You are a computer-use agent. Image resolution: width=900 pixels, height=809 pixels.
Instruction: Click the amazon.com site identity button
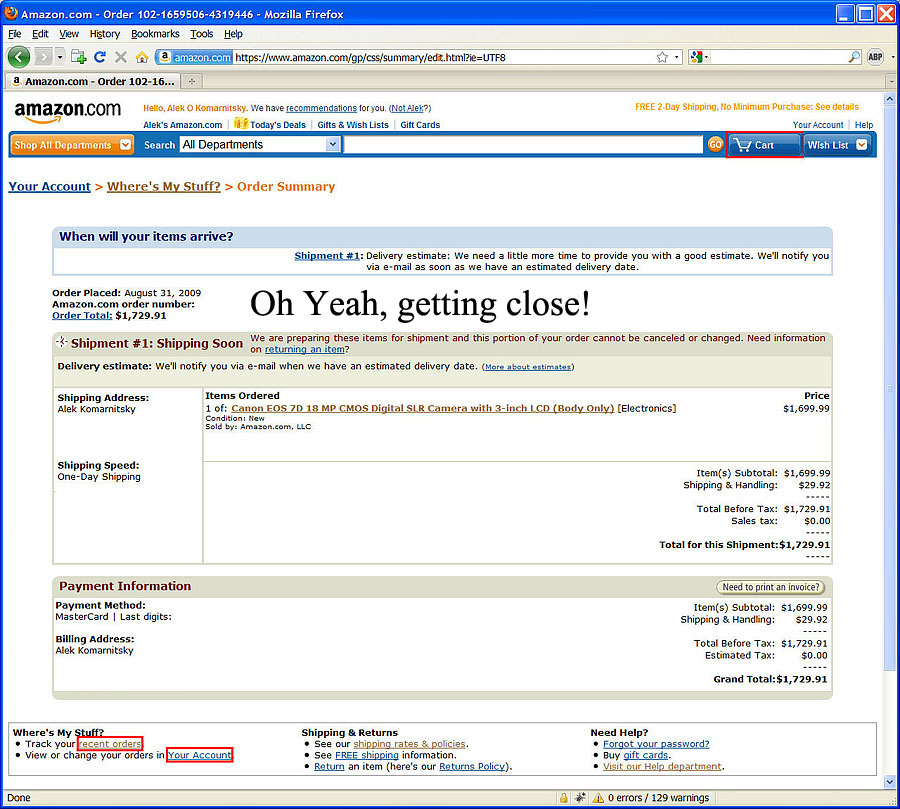[195, 57]
